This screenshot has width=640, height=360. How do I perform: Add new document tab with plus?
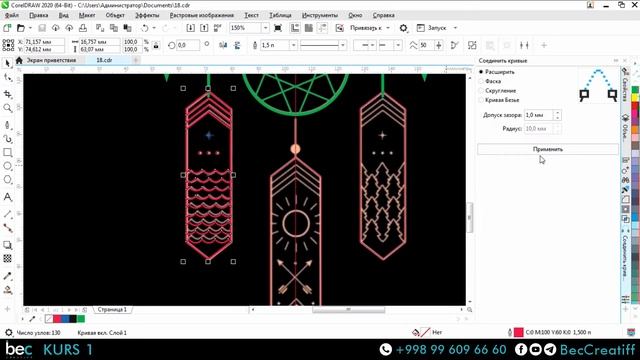(136, 60)
